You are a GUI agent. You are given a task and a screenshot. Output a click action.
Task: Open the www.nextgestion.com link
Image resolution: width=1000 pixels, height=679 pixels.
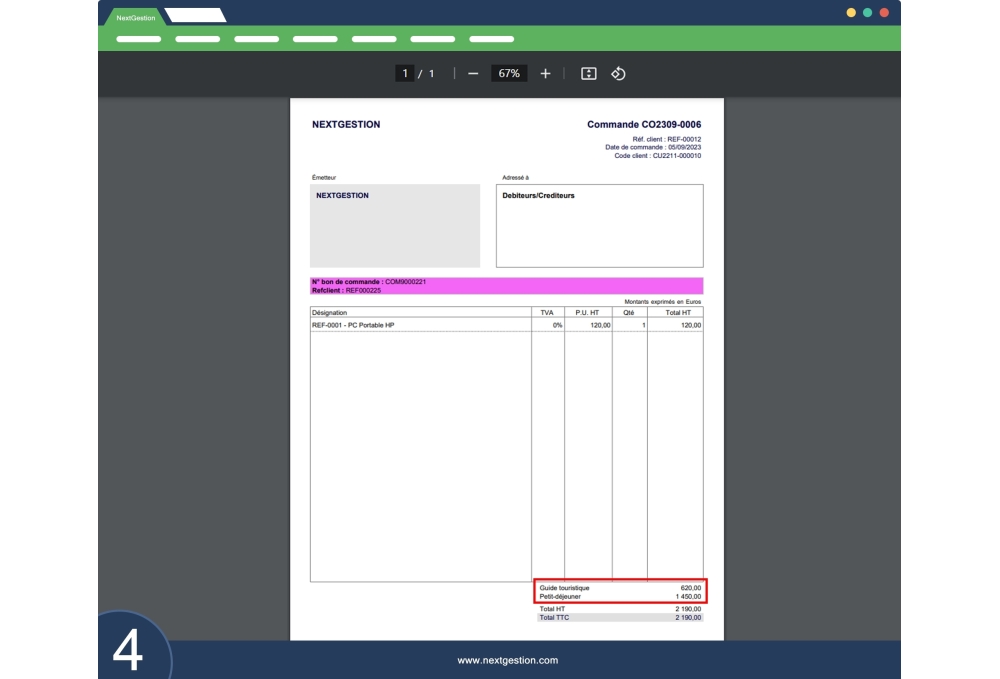coord(507,660)
